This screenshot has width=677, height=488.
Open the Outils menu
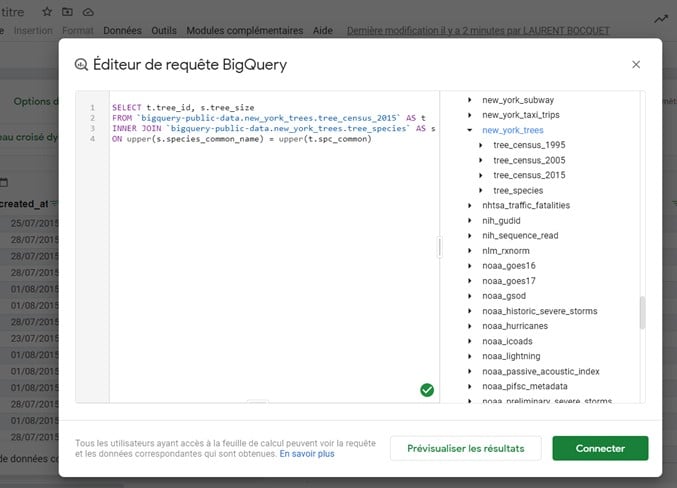point(164,31)
